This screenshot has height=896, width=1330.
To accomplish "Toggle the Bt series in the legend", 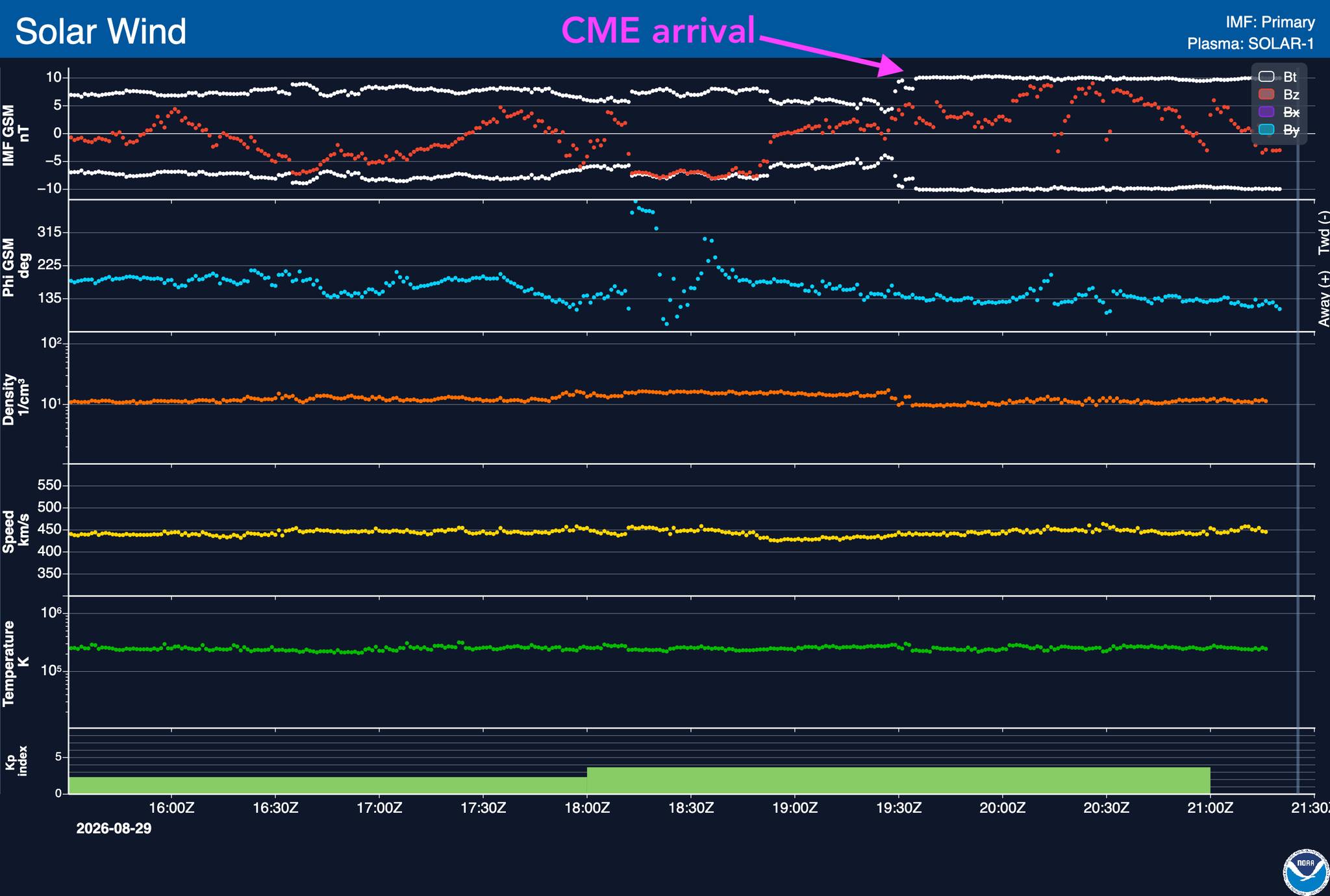I will tap(1277, 77).
